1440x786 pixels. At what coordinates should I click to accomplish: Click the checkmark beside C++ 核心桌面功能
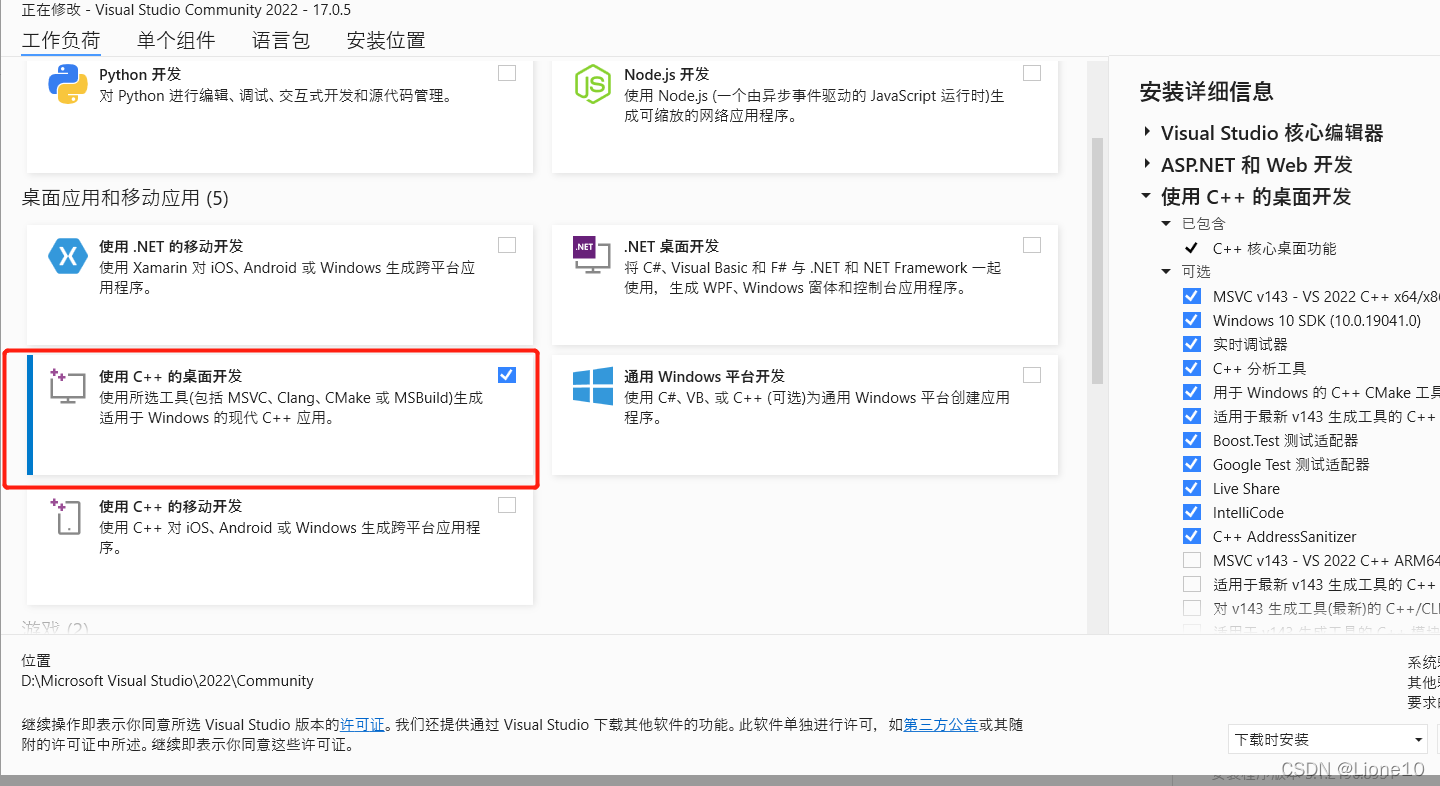click(1191, 248)
